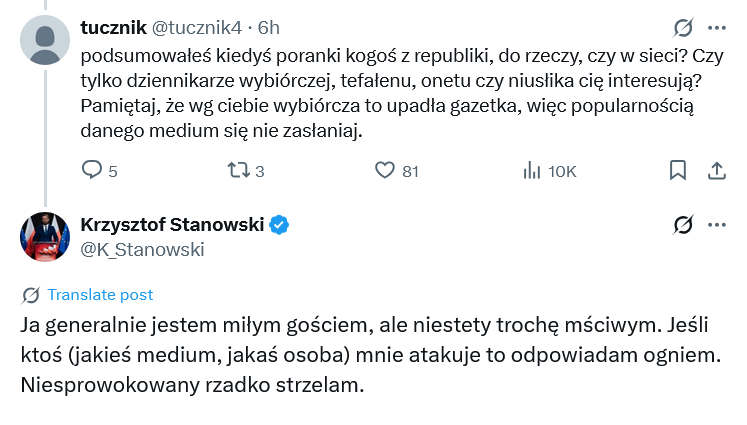747x425 pixels.
Task: Click Stanowski's post text body
Action: coord(370,355)
